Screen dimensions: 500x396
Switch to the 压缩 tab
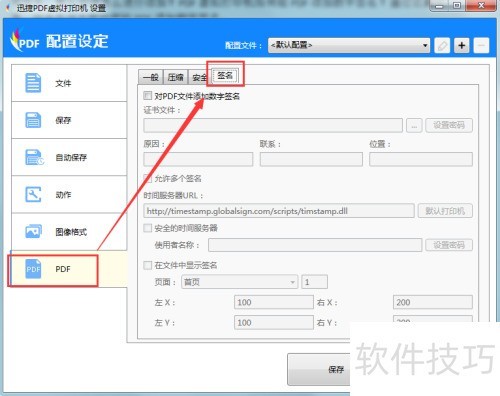(x=175, y=77)
